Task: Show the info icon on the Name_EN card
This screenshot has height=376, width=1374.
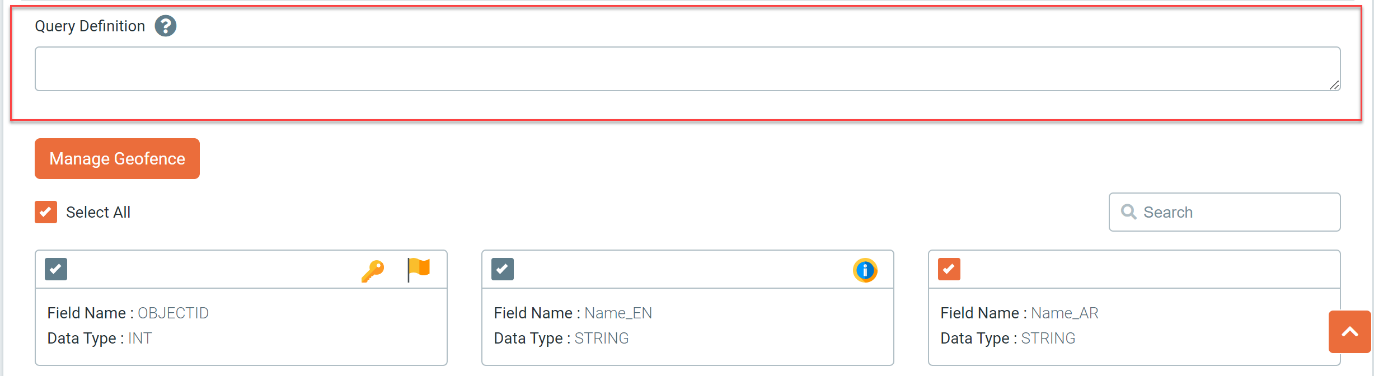Action: 865,270
